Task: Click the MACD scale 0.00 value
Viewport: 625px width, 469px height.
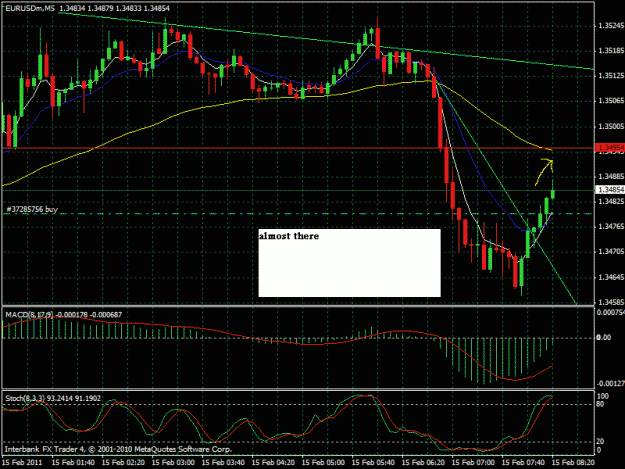Action: 603,338
